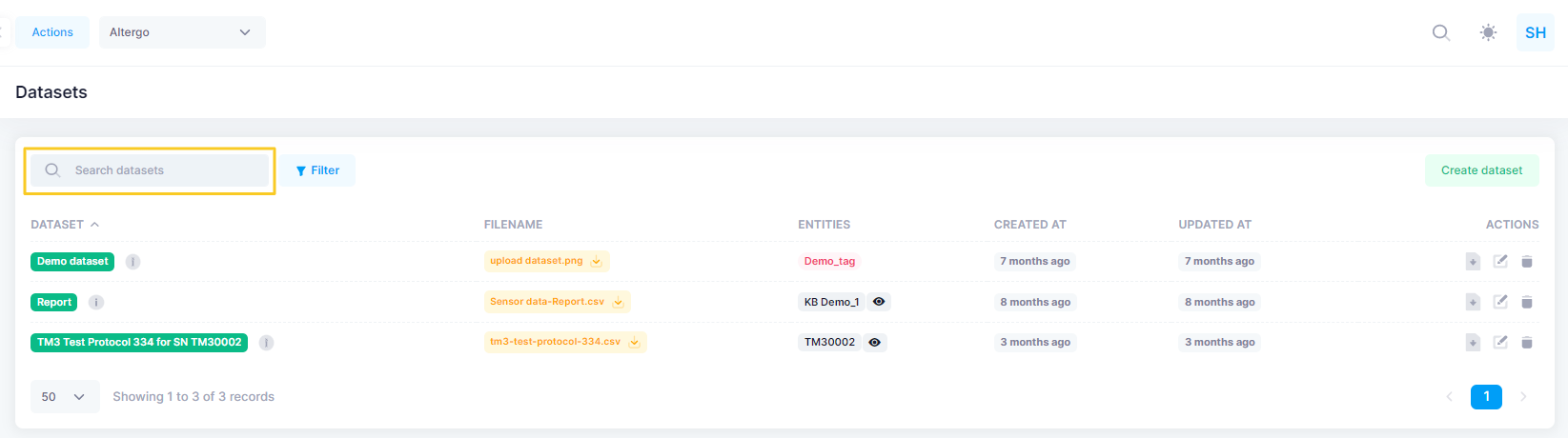Delete the TM3 Test Protocol dataset
The width and height of the screenshot is (1568, 438).
1527,343
